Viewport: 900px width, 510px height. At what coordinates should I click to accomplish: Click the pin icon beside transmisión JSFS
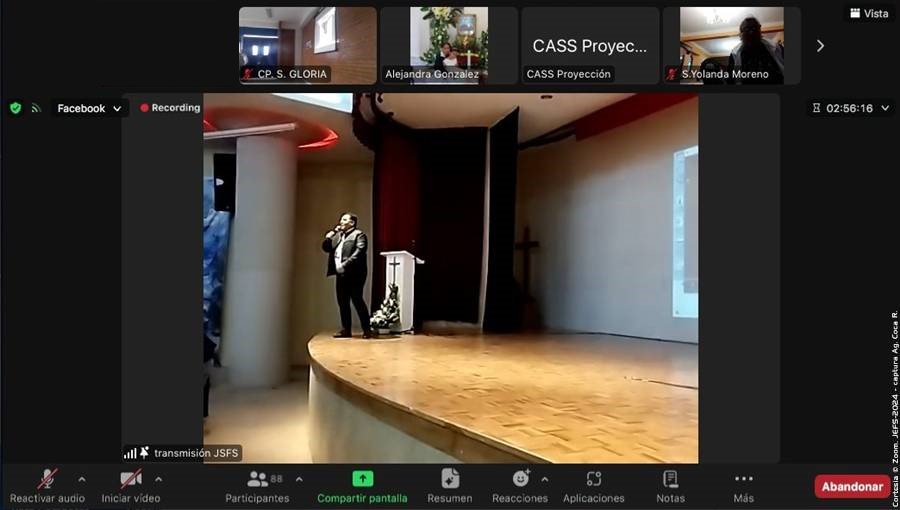point(144,453)
